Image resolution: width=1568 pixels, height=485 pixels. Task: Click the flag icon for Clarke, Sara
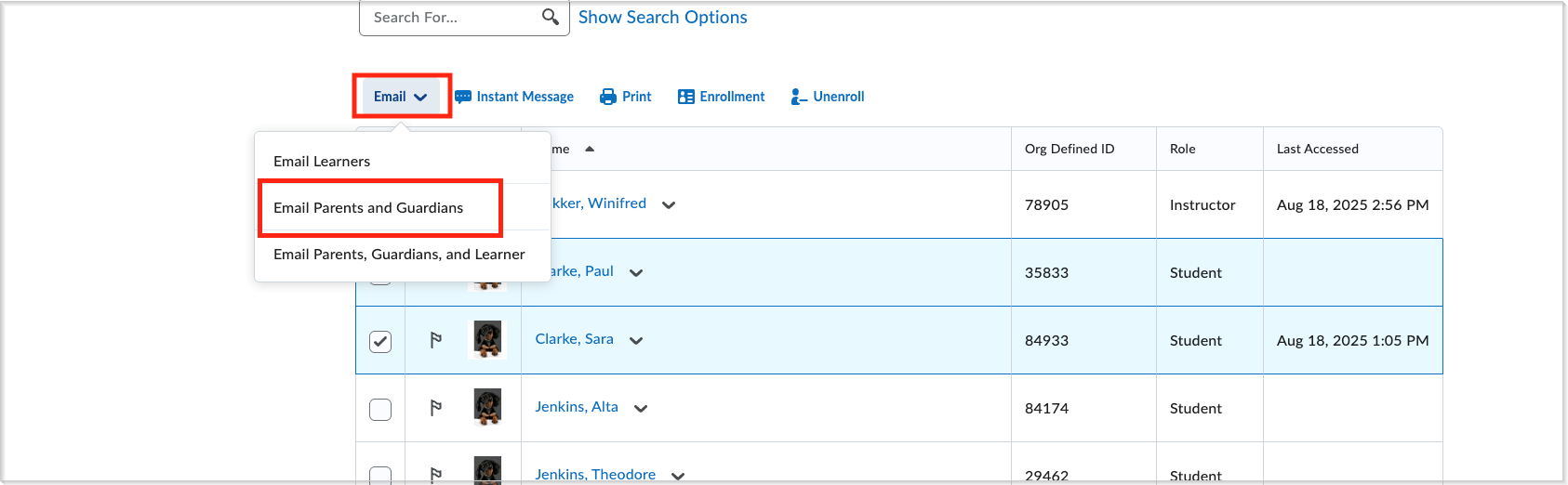tap(436, 340)
